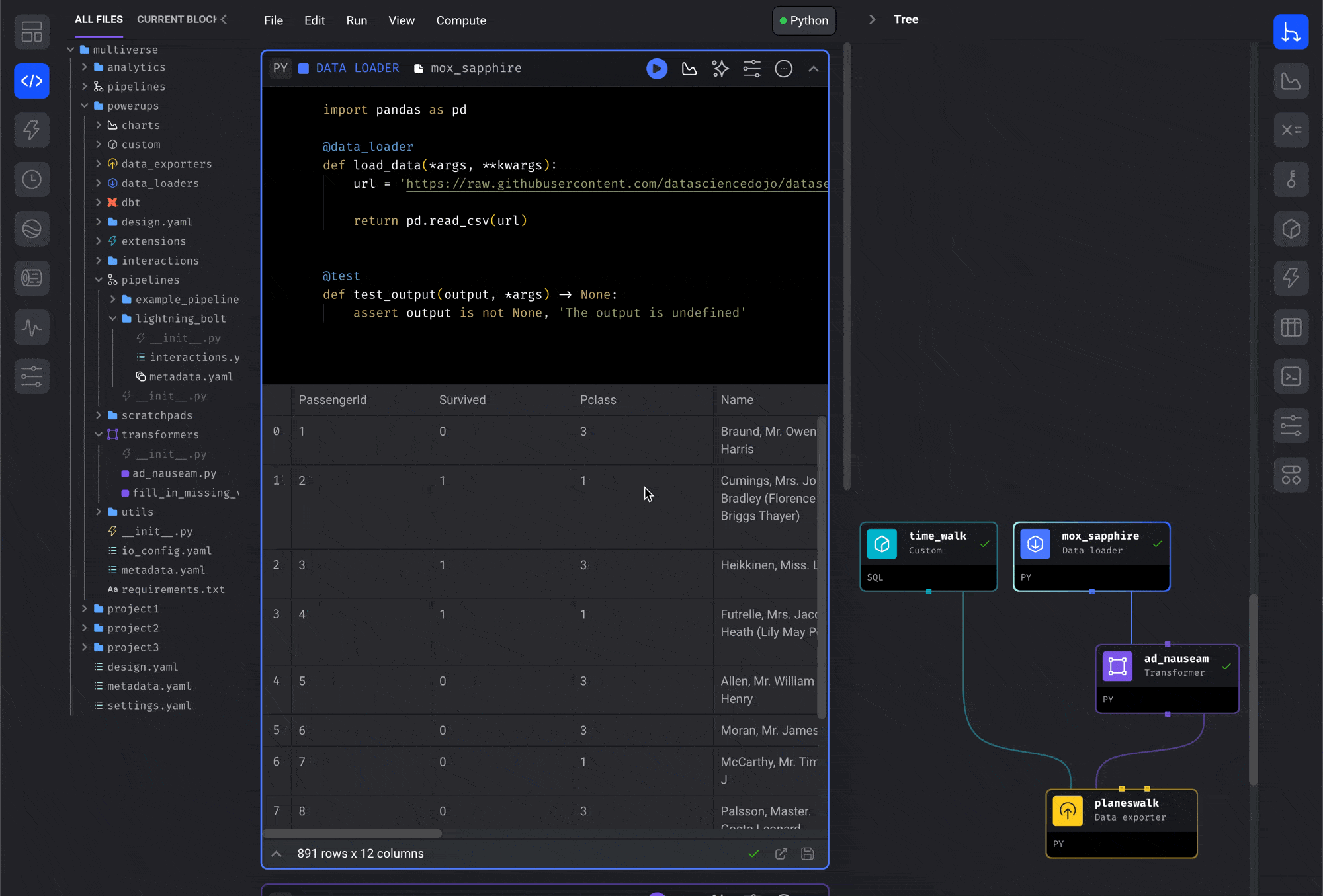Open the Compute menu
The image size is (1323, 896).
461,20
